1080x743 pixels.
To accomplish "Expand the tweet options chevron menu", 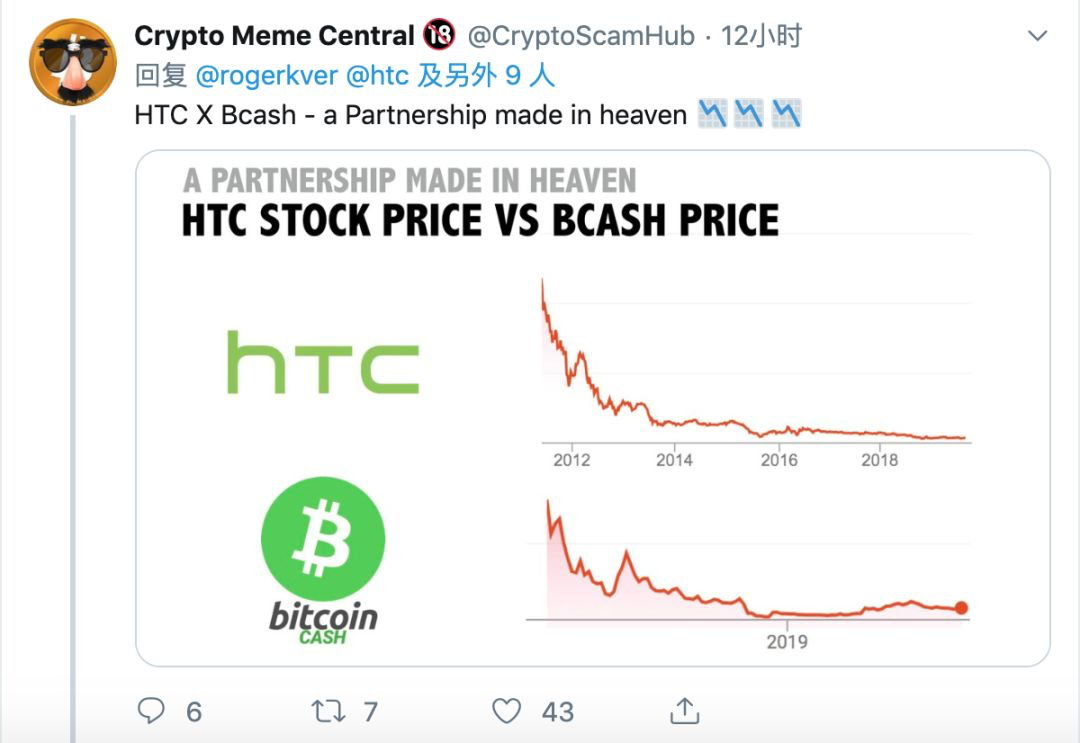I will 1037,36.
